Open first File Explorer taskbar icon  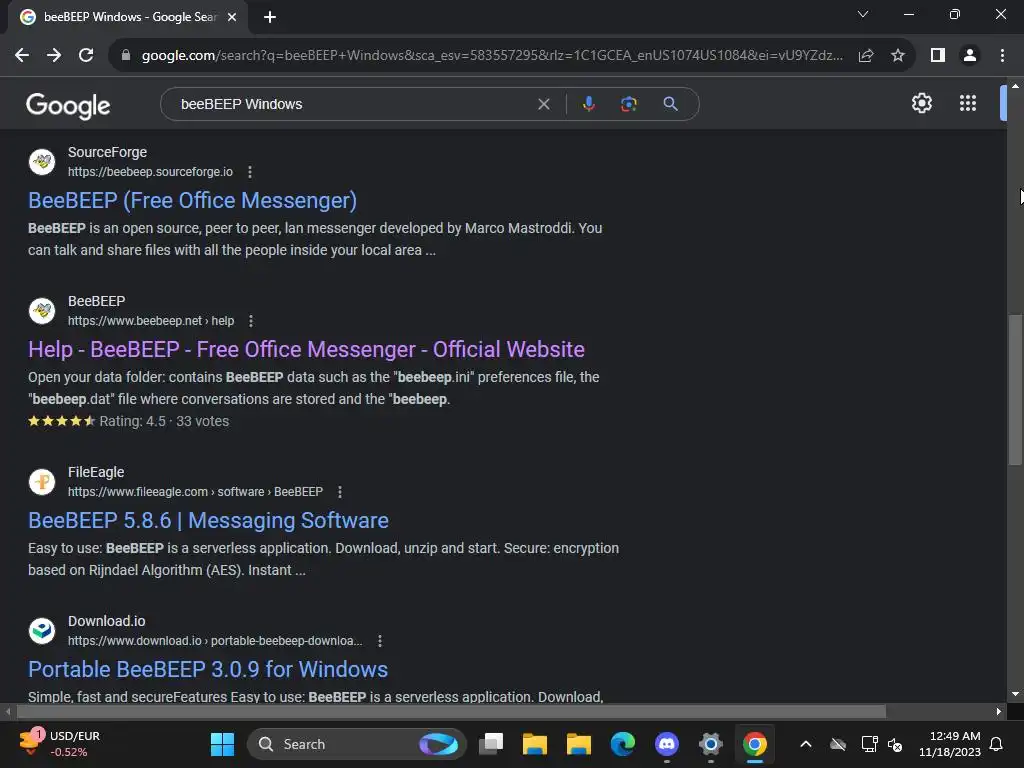pyautogui.click(x=535, y=744)
